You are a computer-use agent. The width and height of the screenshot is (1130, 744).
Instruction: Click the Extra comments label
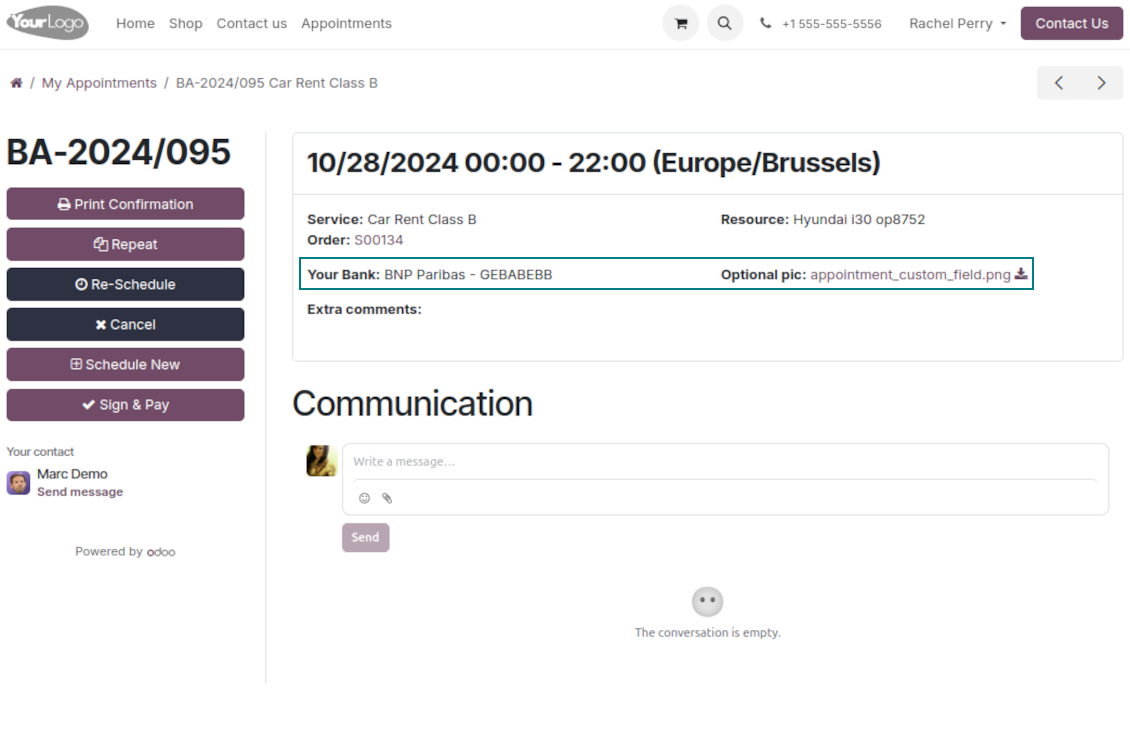pos(364,309)
